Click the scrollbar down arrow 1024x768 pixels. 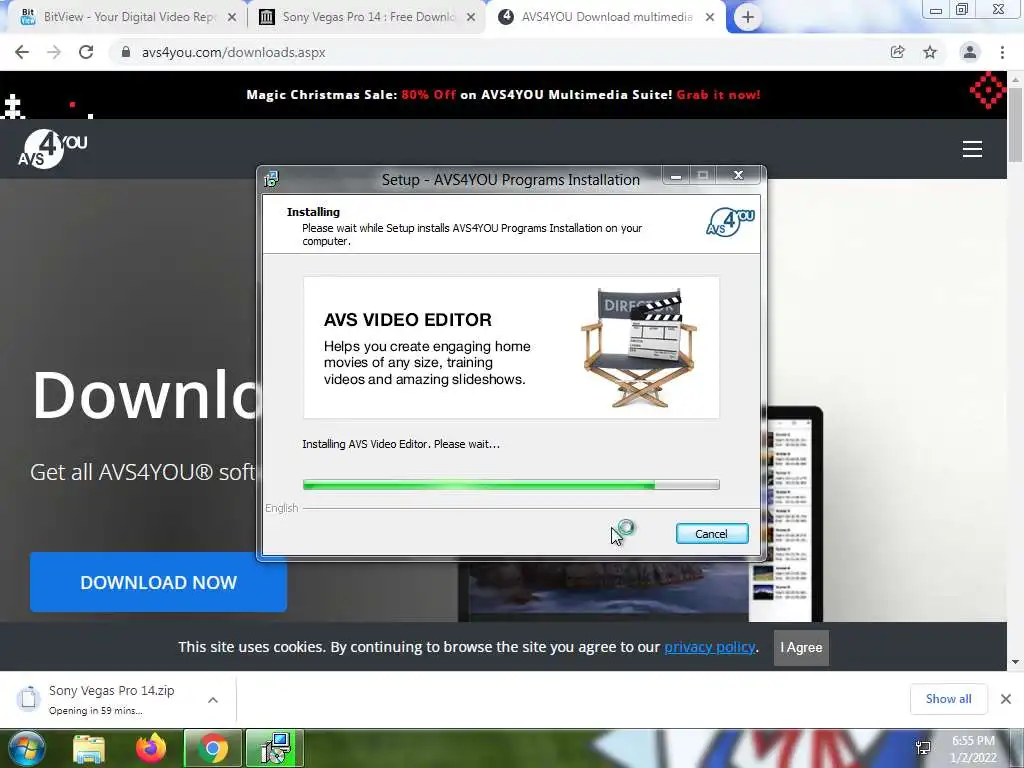1016,662
